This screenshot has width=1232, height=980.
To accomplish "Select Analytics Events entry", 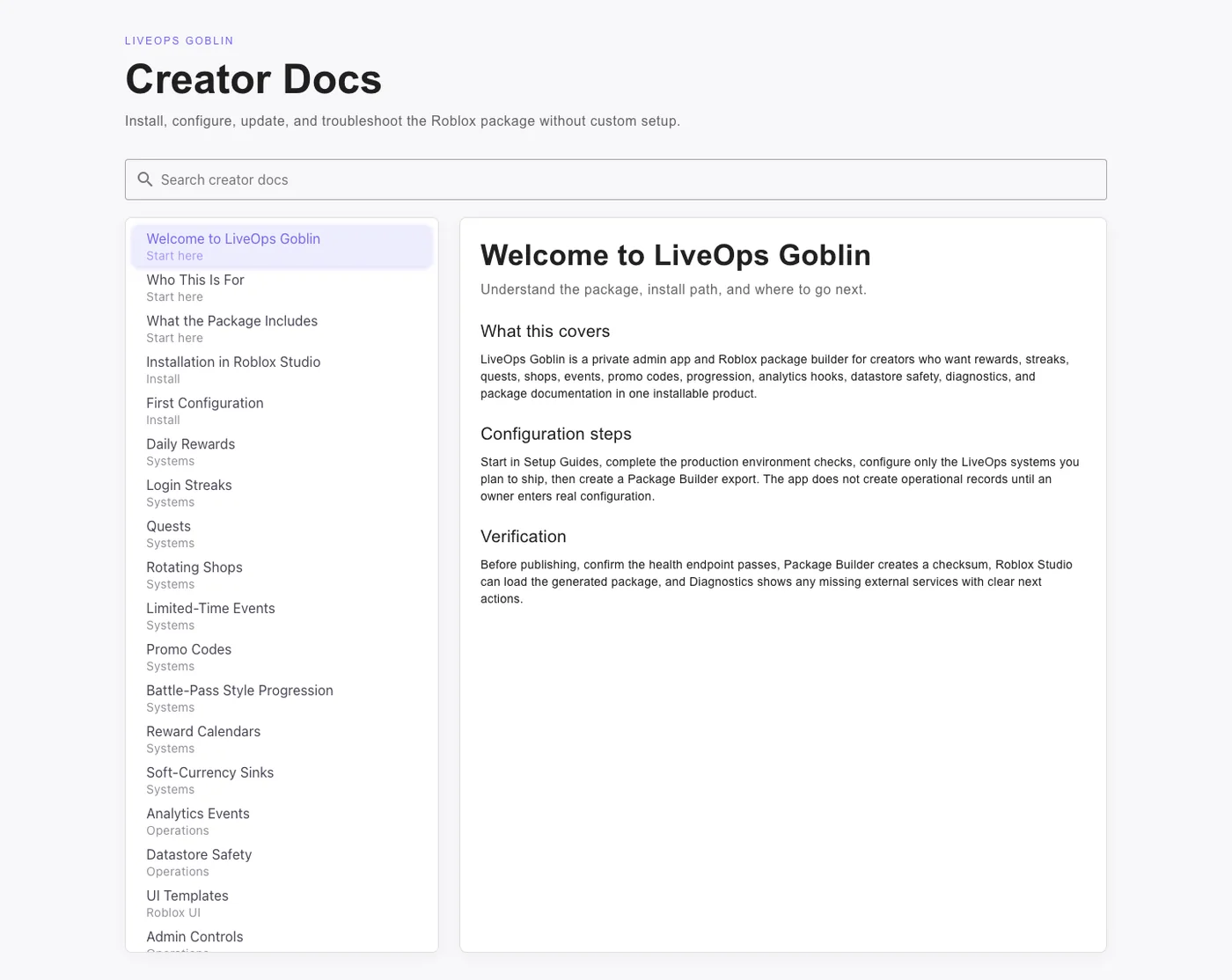I will point(282,822).
